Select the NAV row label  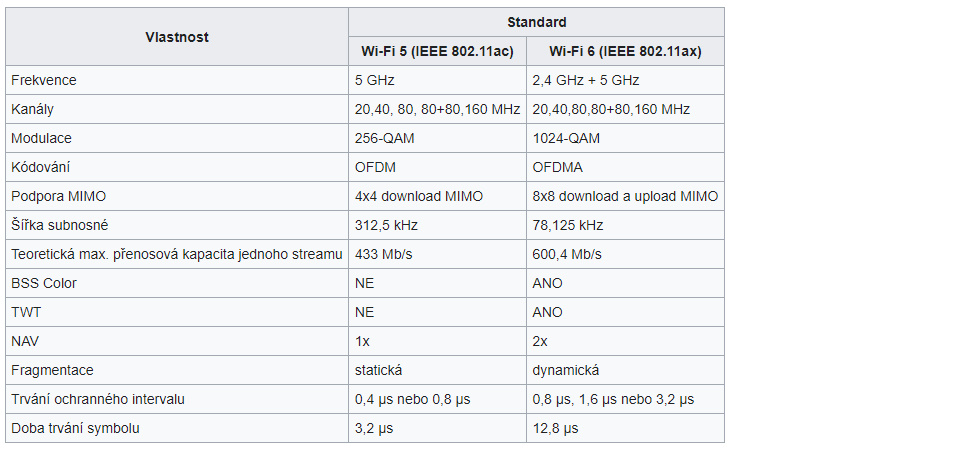point(25,341)
